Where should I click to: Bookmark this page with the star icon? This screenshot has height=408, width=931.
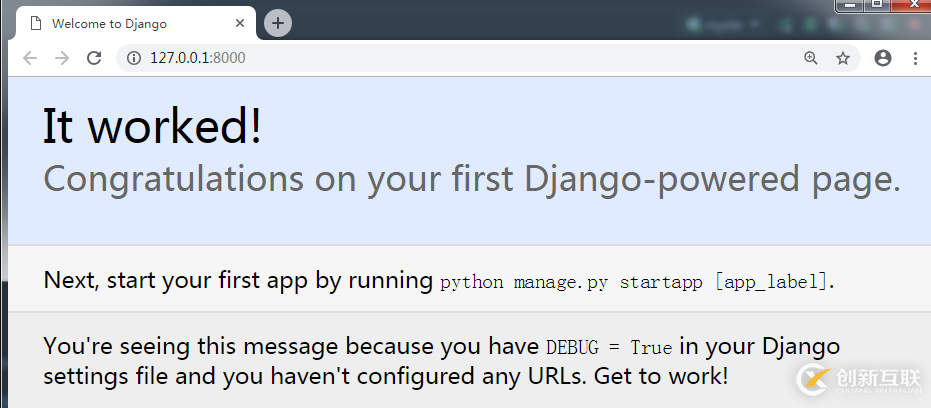tap(843, 58)
